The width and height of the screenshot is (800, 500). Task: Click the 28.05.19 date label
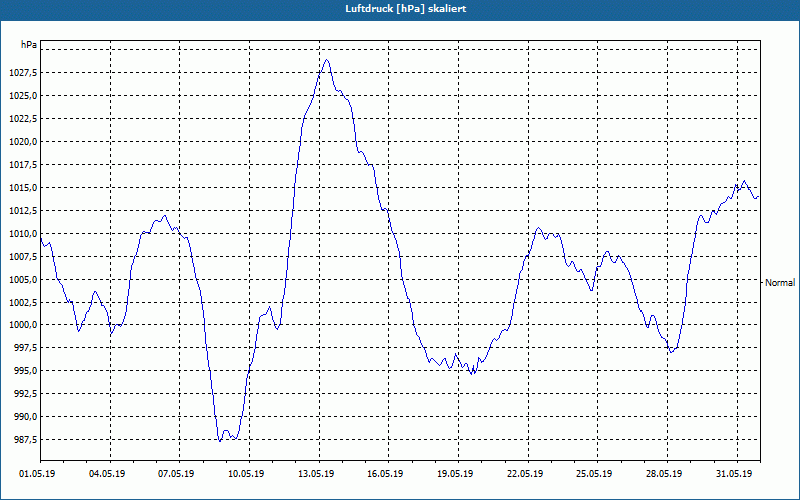pos(664,474)
